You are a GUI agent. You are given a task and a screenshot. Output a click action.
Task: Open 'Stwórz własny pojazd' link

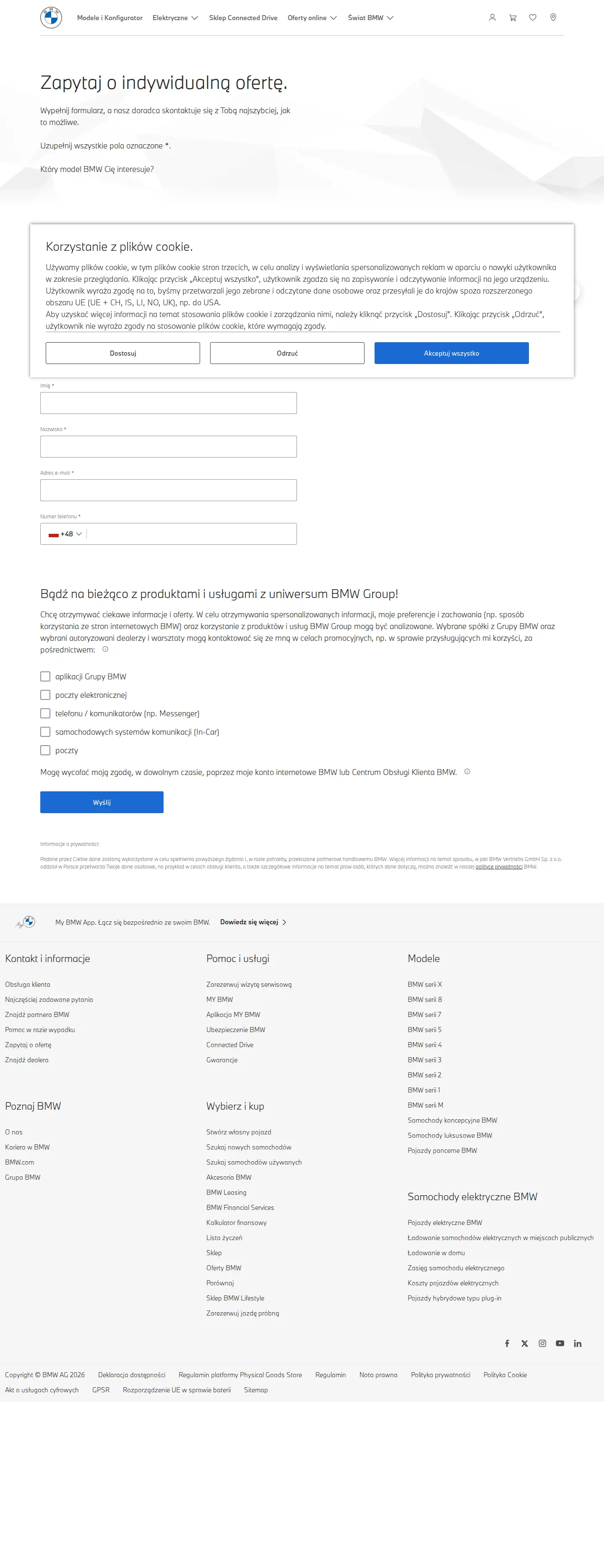pyautogui.click(x=239, y=1132)
